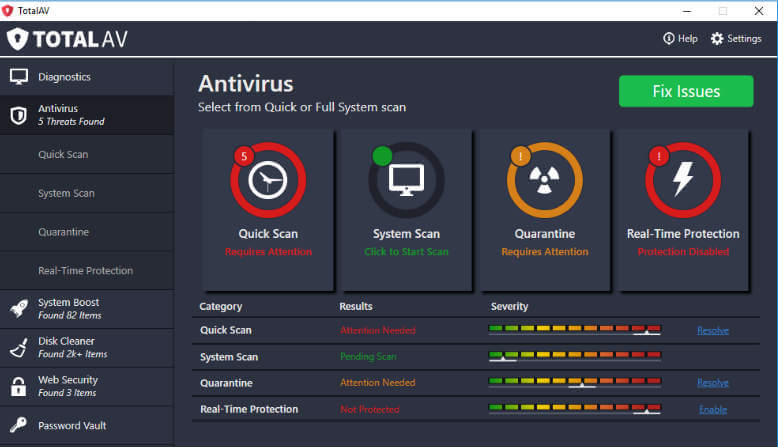The width and height of the screenshot is (778, 447).
Task: Open Diagnostics section in sidebar
Action: 87,77
